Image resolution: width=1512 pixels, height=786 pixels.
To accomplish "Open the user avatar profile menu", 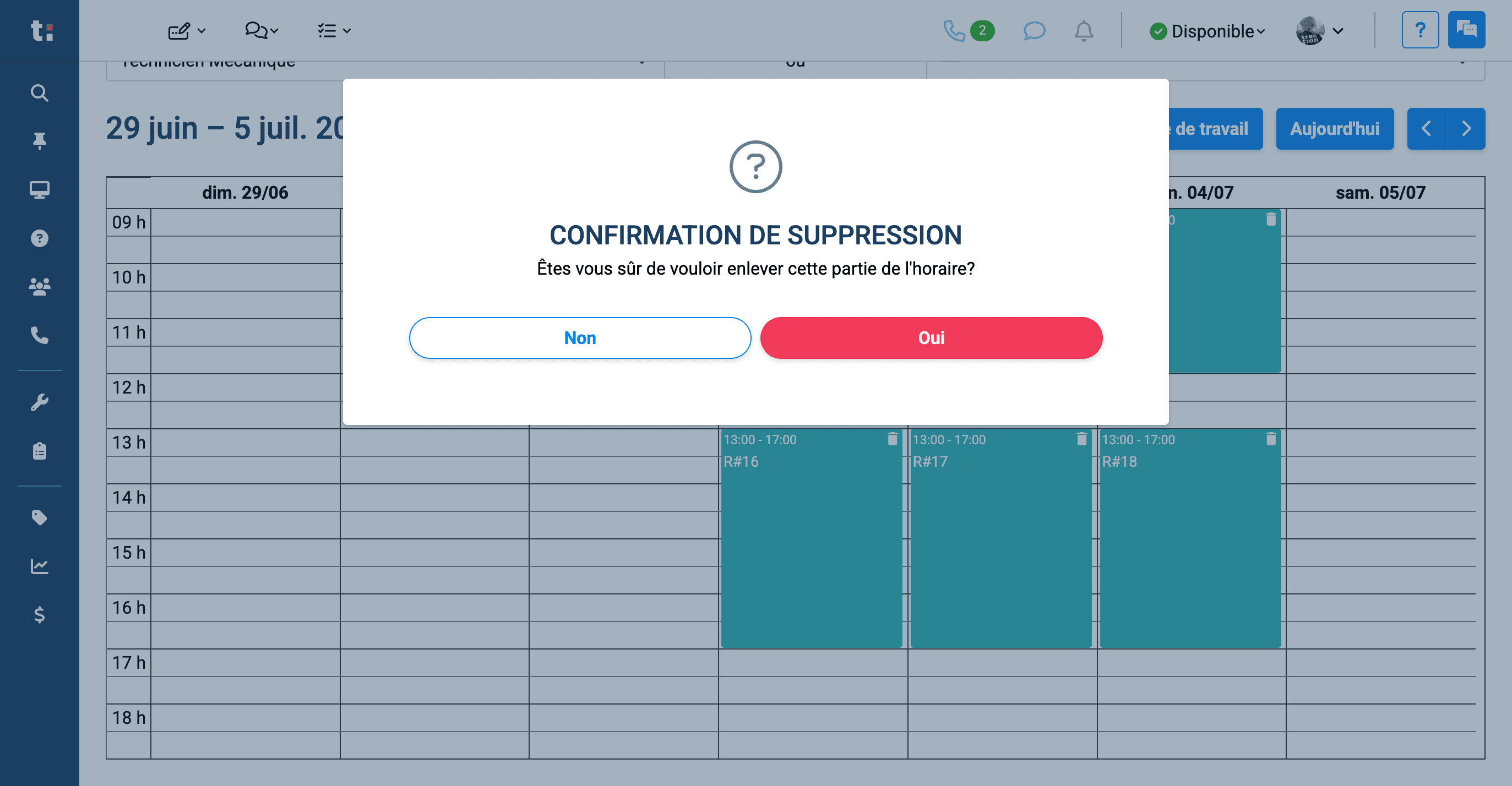I will click(x=1319, y=30).
